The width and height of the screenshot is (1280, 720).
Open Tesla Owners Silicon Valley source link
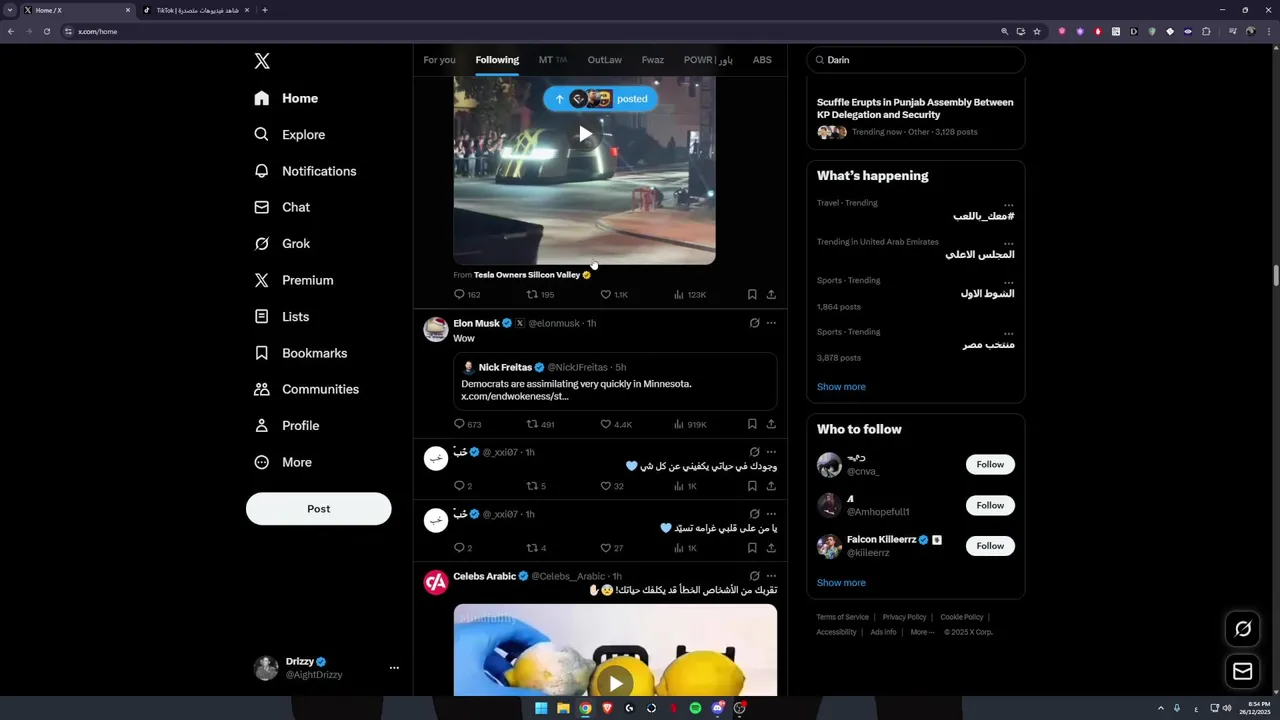527,275
